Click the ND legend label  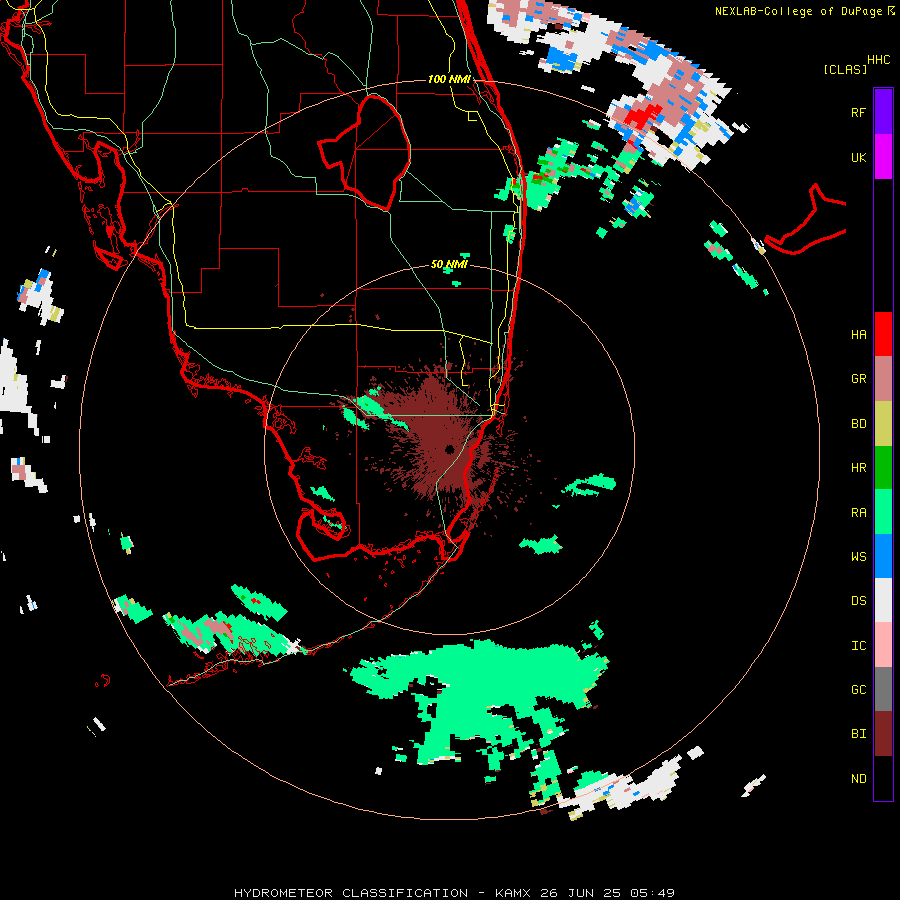858,779
